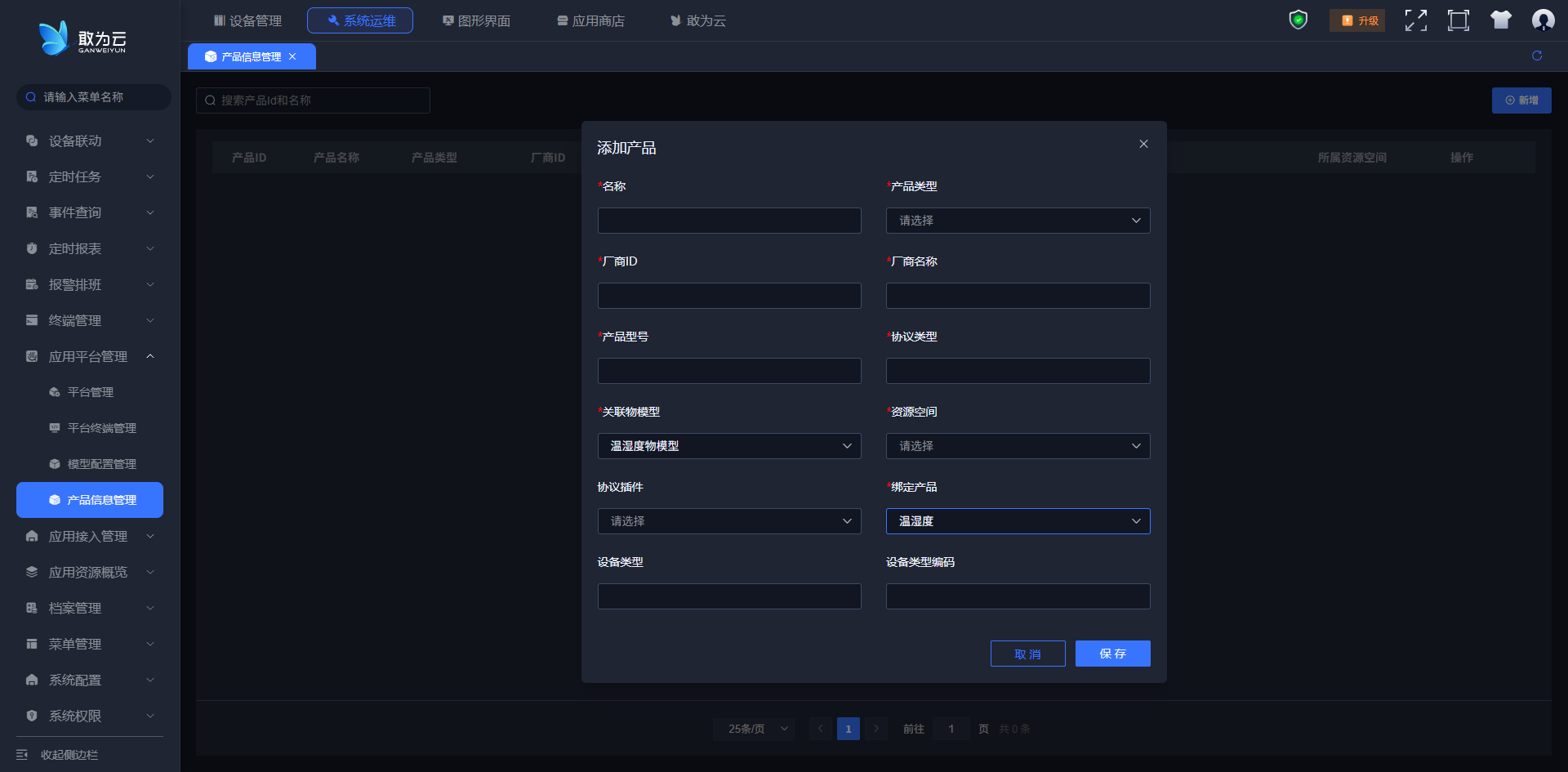Image resolution: width=1568 pixels, height=772 pixels.
Task: Click the 报警排班 sidebar icon
Action: coord(32,284)
